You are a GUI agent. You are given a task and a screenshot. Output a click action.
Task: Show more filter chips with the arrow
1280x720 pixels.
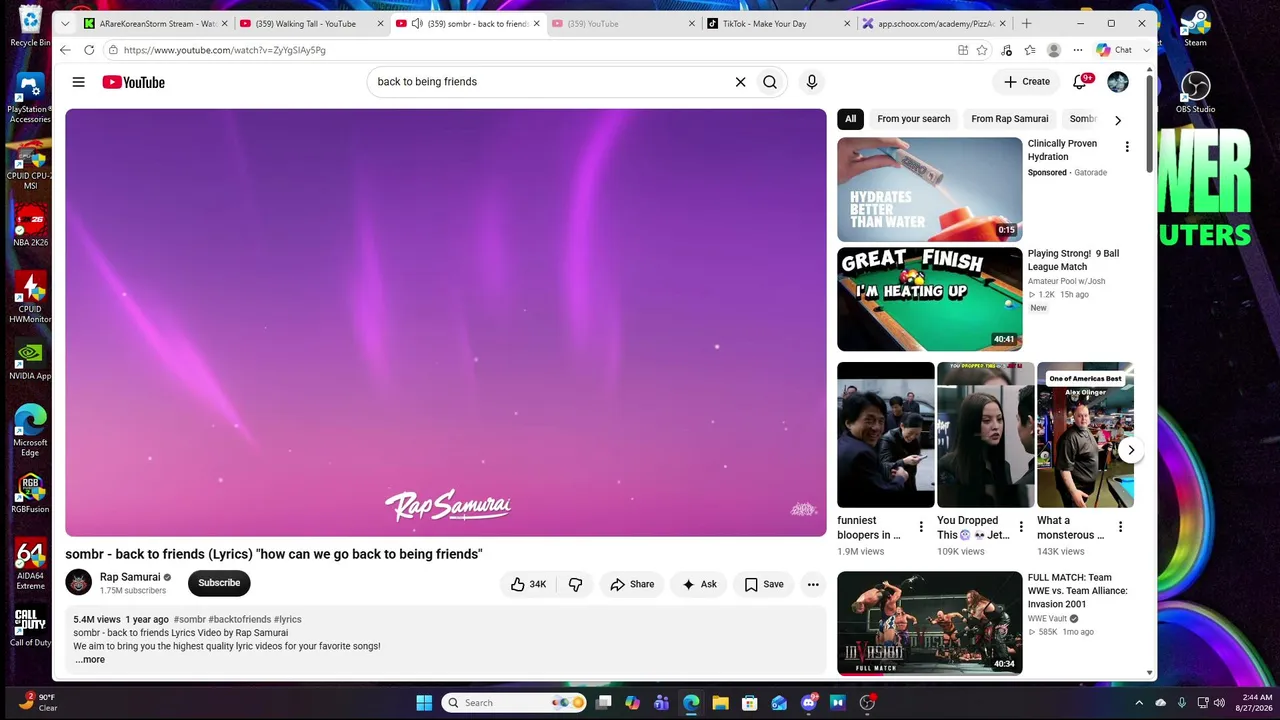[1117, 120]
